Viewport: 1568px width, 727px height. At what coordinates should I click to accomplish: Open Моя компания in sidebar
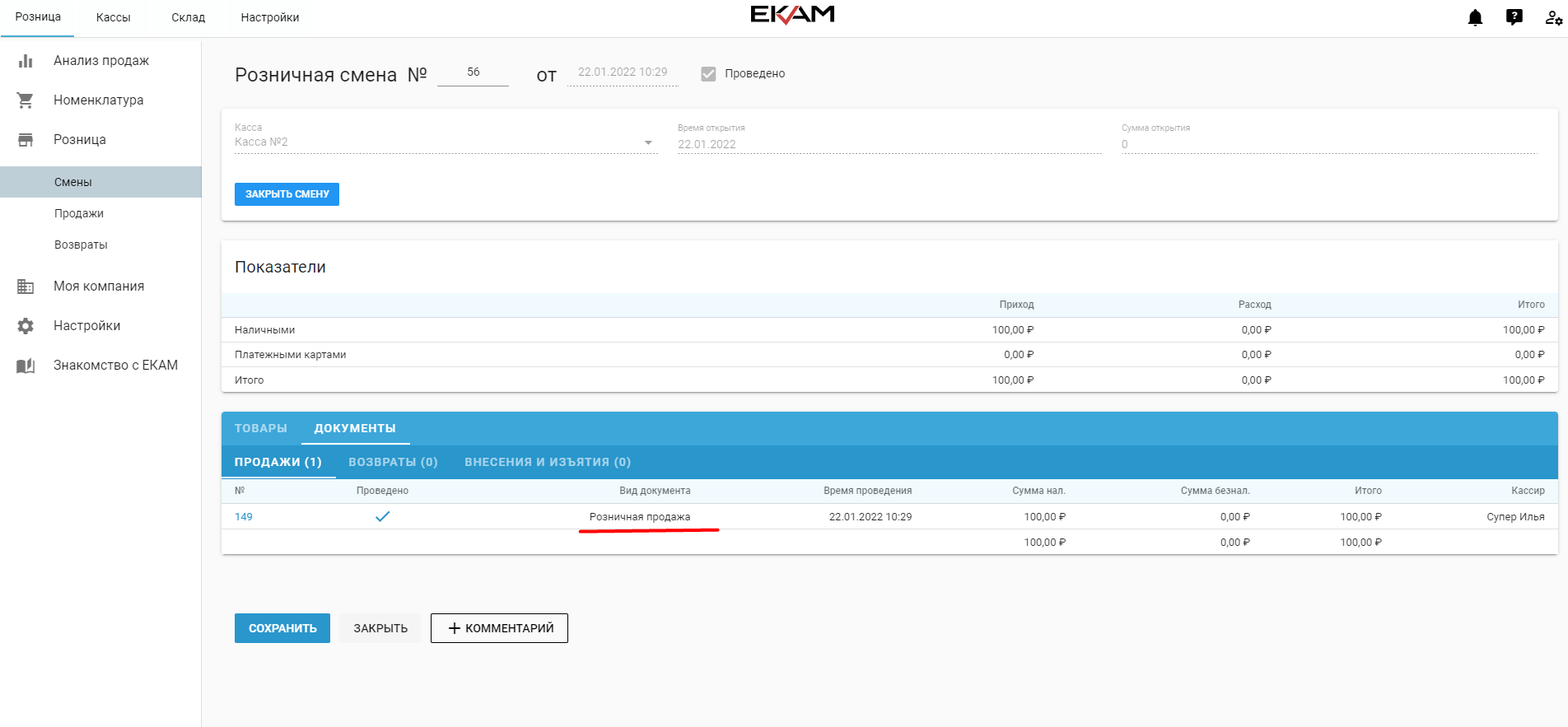(x=99, y=287)
